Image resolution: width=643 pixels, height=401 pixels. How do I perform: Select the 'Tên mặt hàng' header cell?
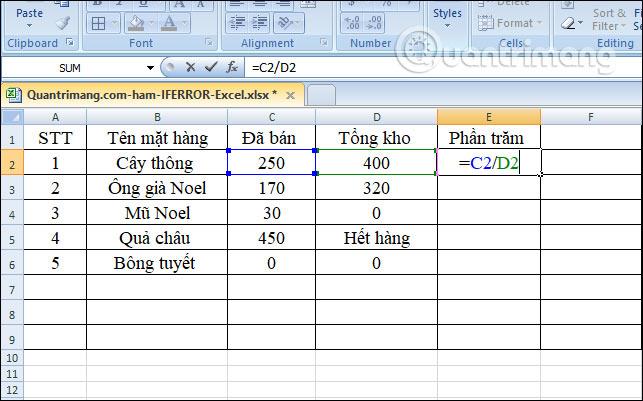[x=157, y=138]
